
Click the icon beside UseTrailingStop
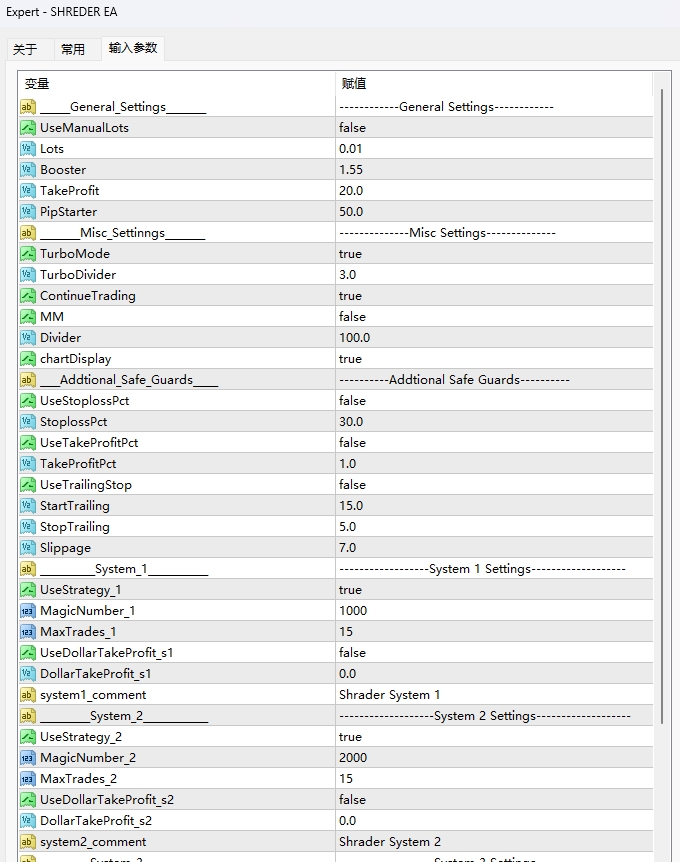[x=28, y=485]
